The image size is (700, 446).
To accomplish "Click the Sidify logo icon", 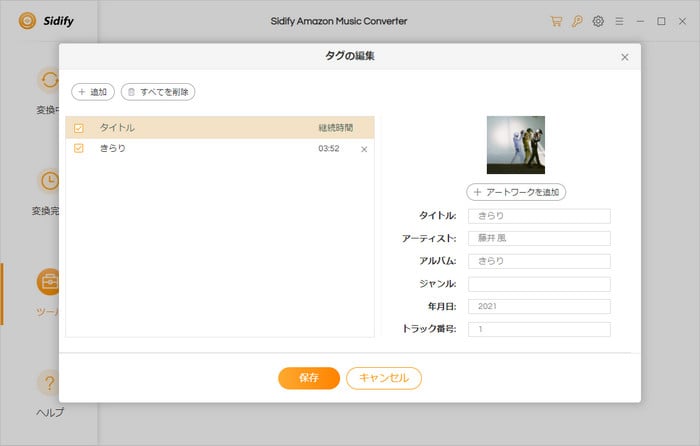I will (27, 21).
